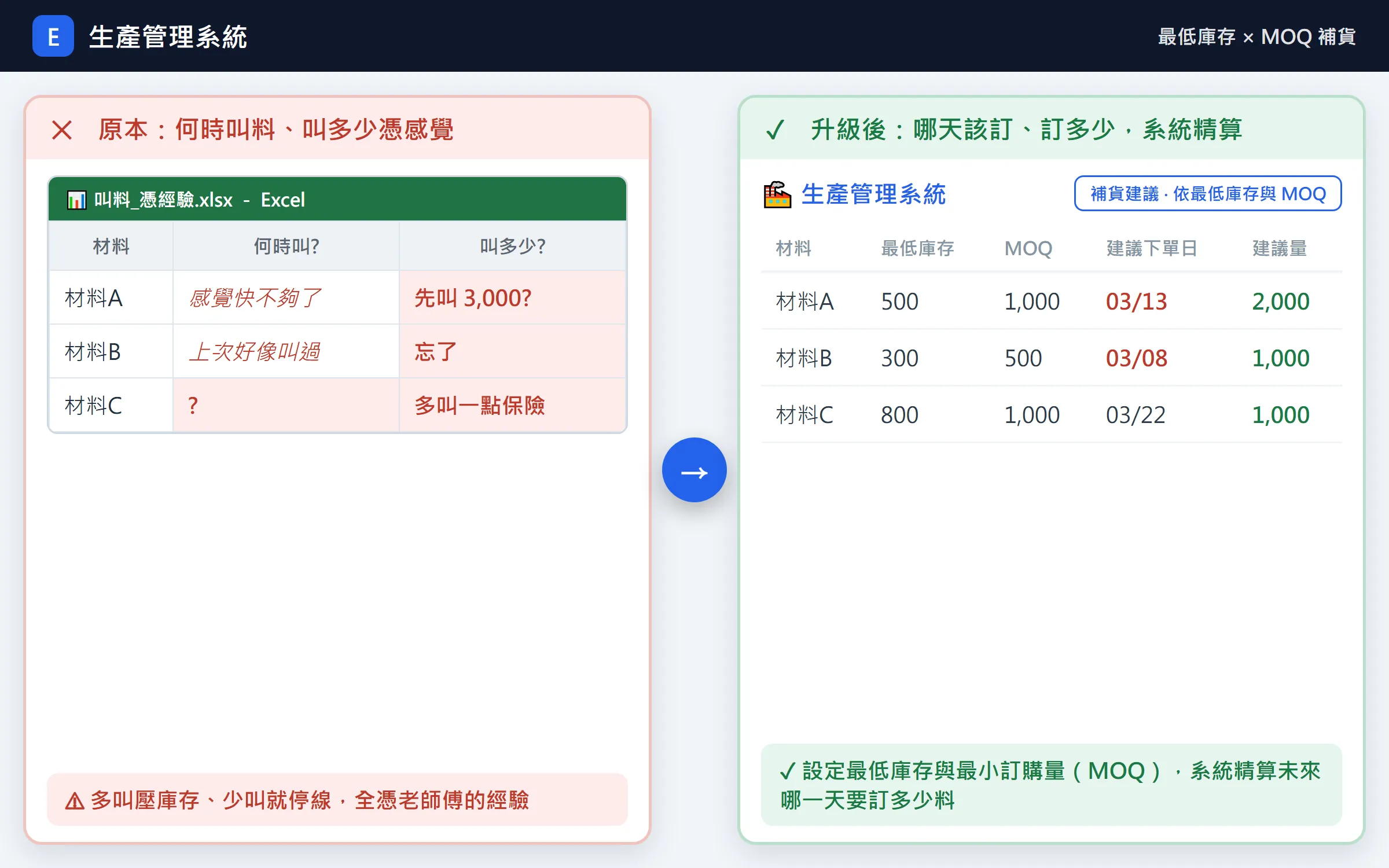1389x868 pixels.
Task: Click the 03/13 order date for 材料A
Action: [x=1137, y=301]
